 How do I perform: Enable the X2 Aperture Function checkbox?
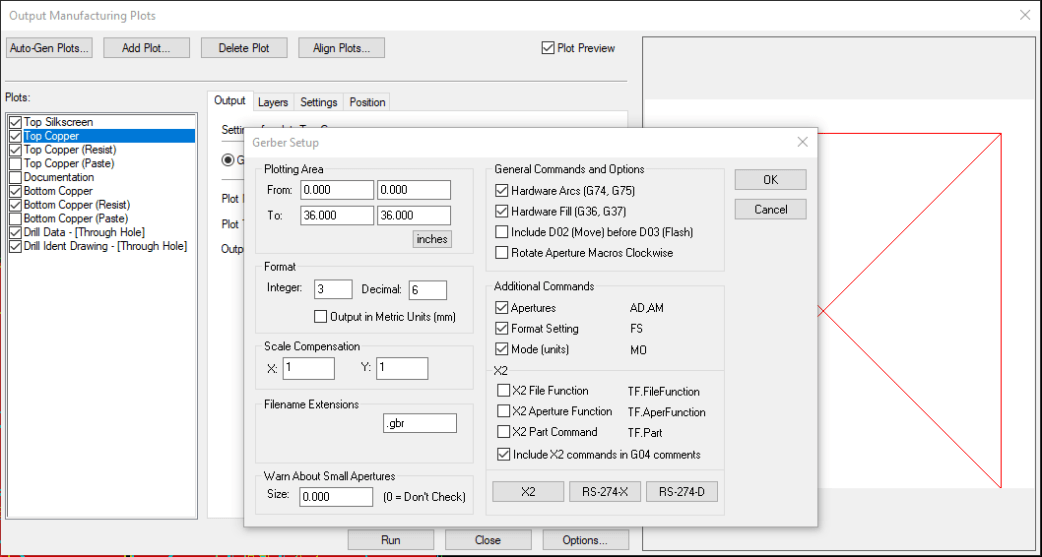pos(504,411)
